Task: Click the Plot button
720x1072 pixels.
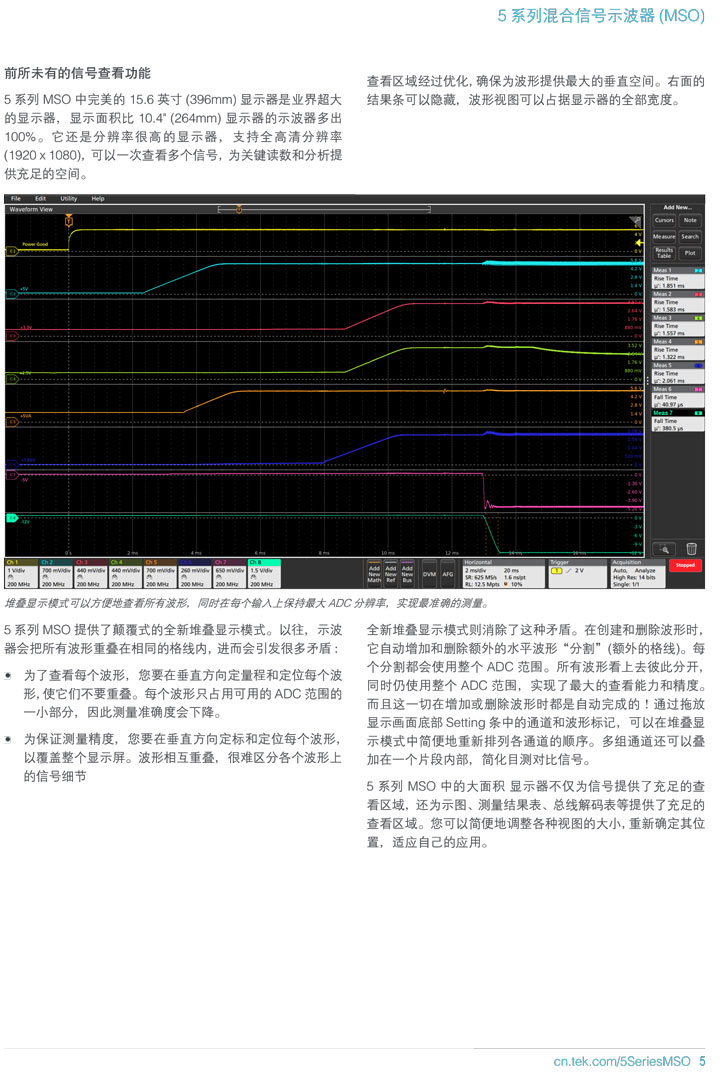Action: click(x=690, y=253)
